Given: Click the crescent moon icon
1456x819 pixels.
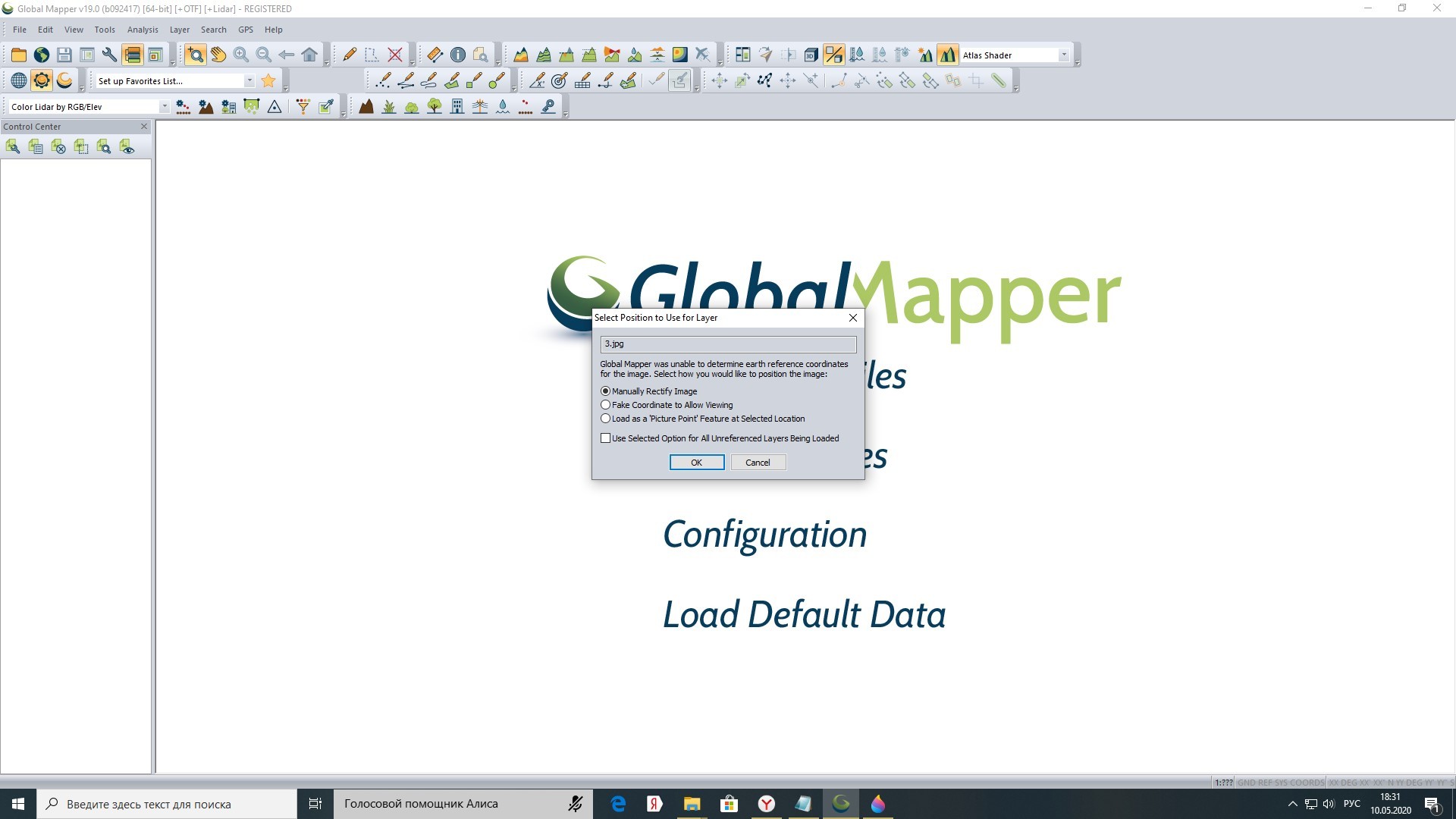Looking at the screenshot, I should coord(64,80).
